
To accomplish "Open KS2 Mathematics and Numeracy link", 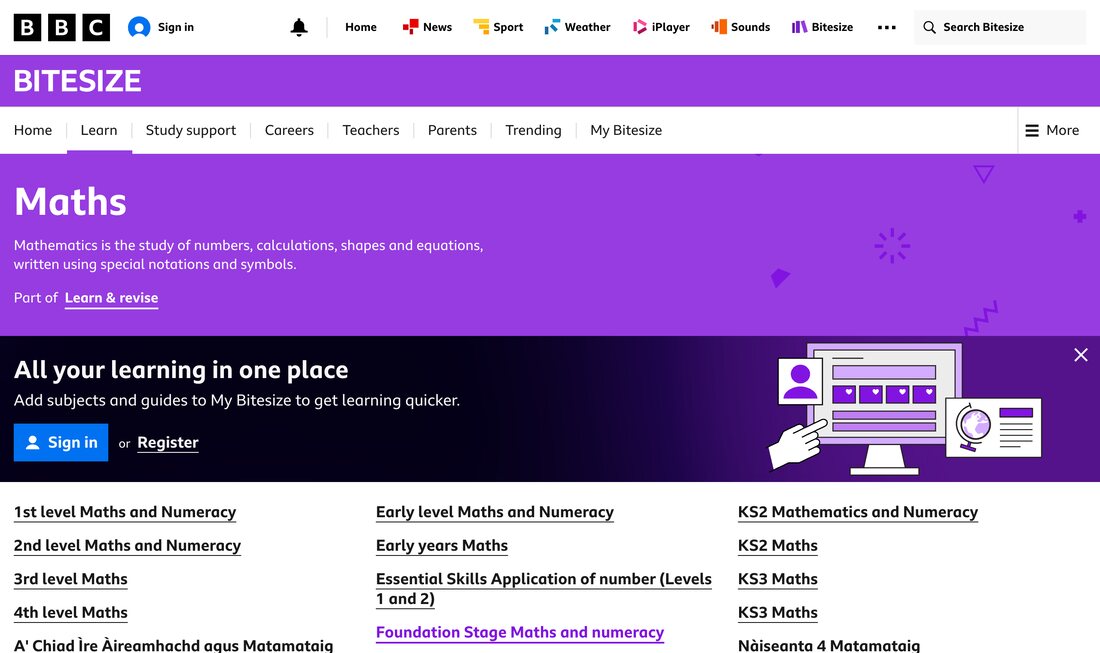I will point(858,512).
